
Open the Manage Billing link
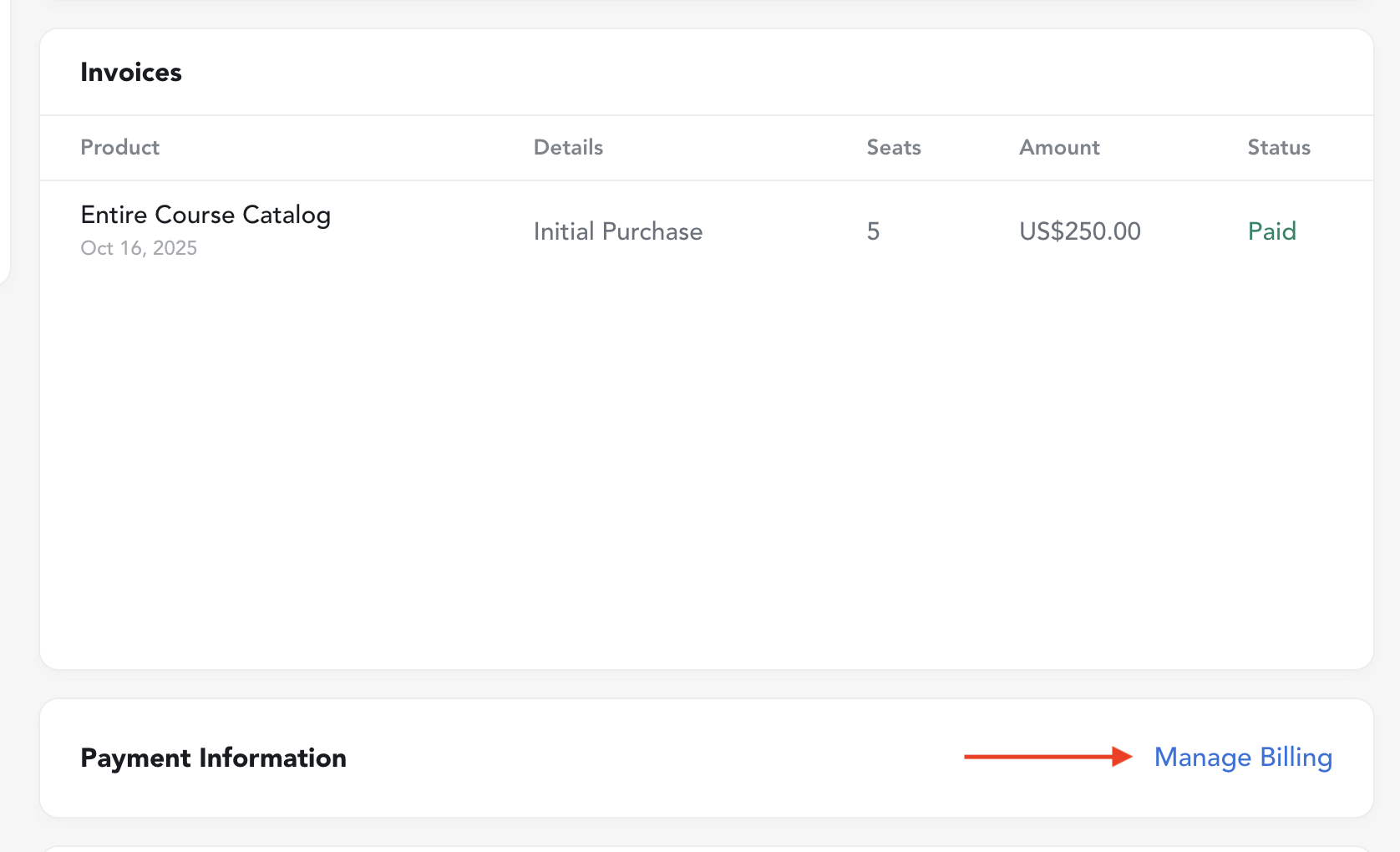(x=1242, y=758)
